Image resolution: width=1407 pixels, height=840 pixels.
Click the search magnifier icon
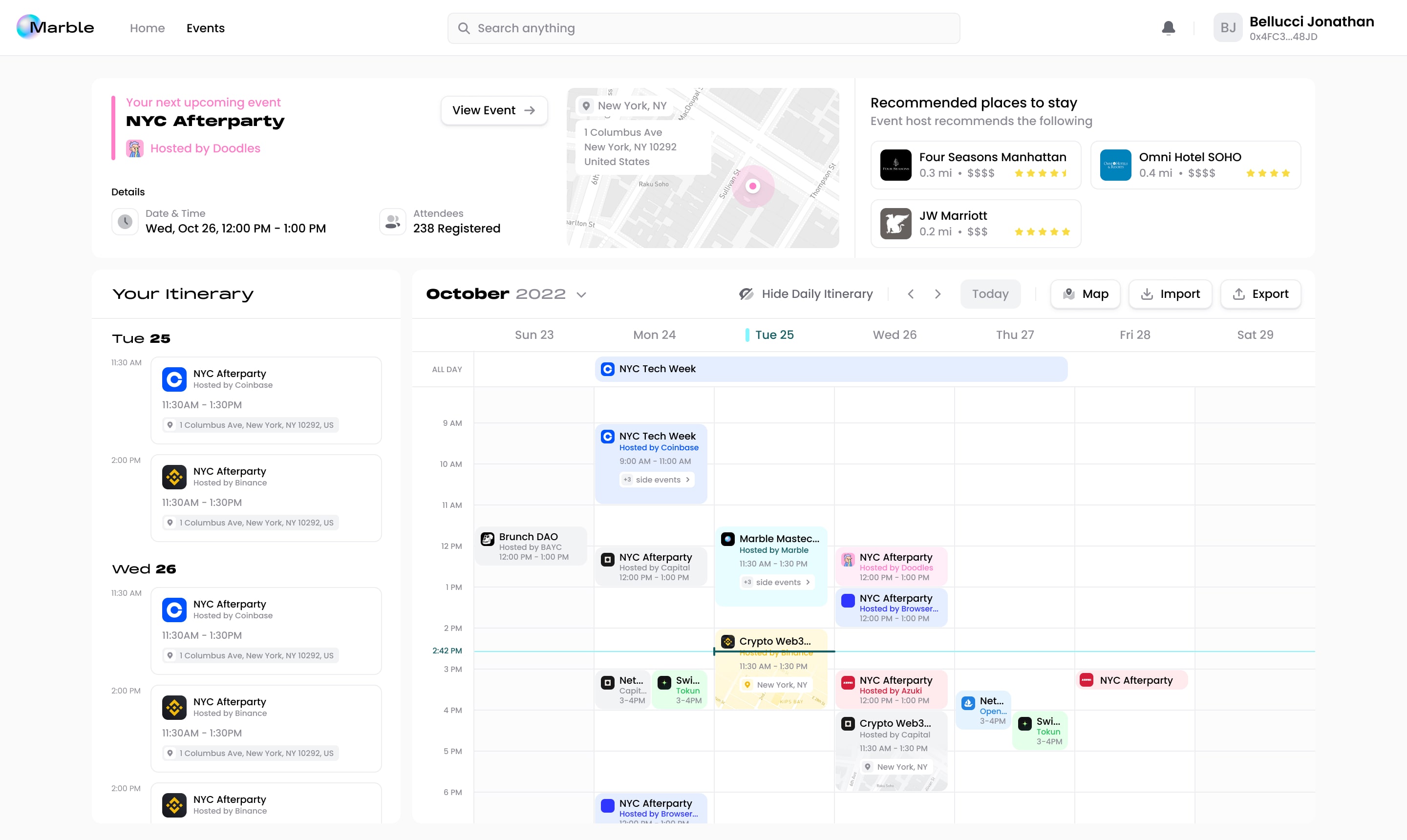(464, 28)
